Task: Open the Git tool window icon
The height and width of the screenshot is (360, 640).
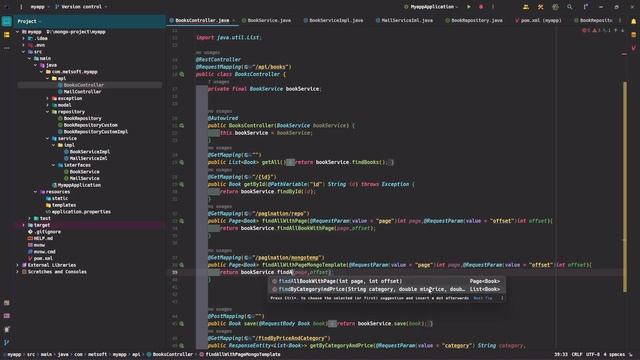Action: coord(7,343)
